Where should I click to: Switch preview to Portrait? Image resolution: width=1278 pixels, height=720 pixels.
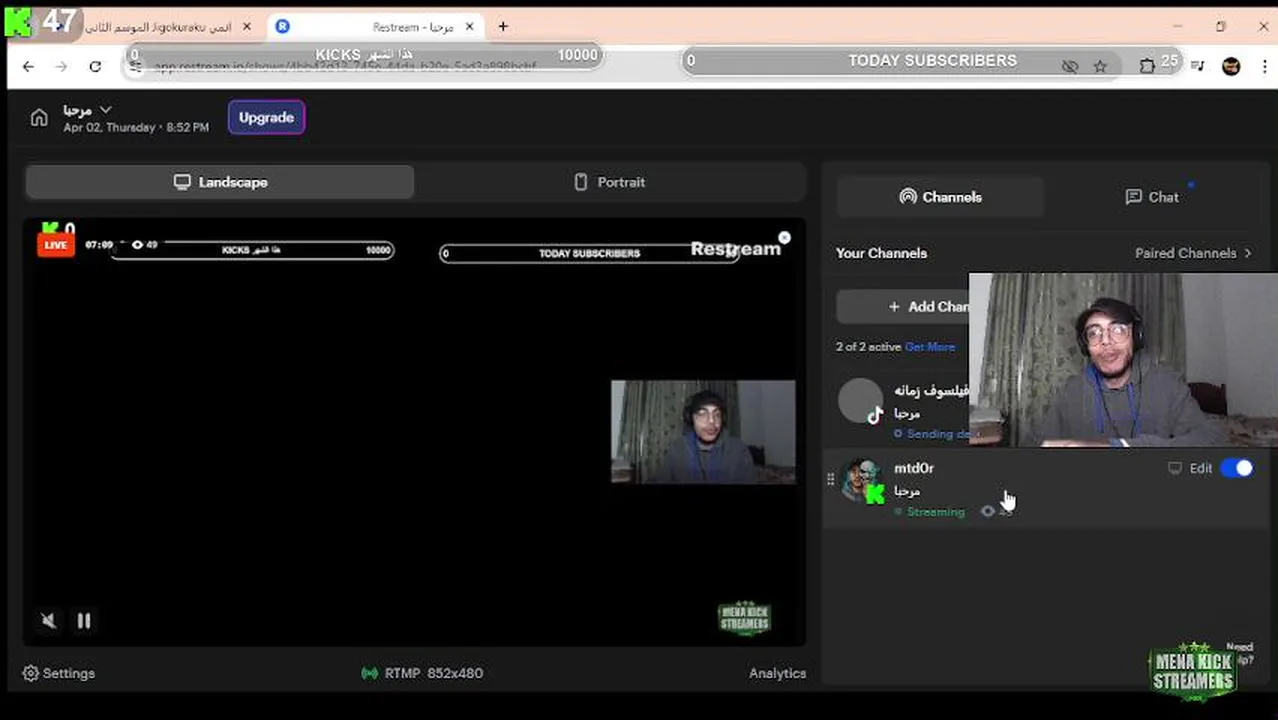[x=610, y=182]
